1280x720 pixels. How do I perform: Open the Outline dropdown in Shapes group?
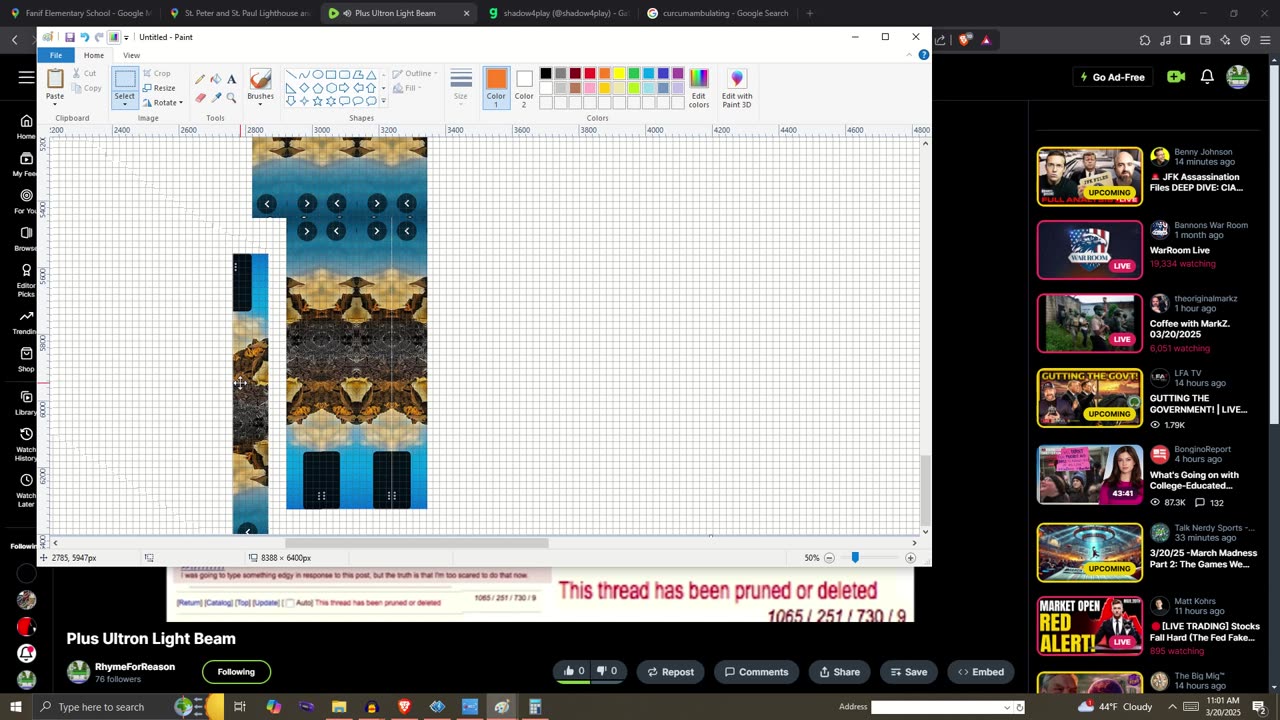pos(413,73)
